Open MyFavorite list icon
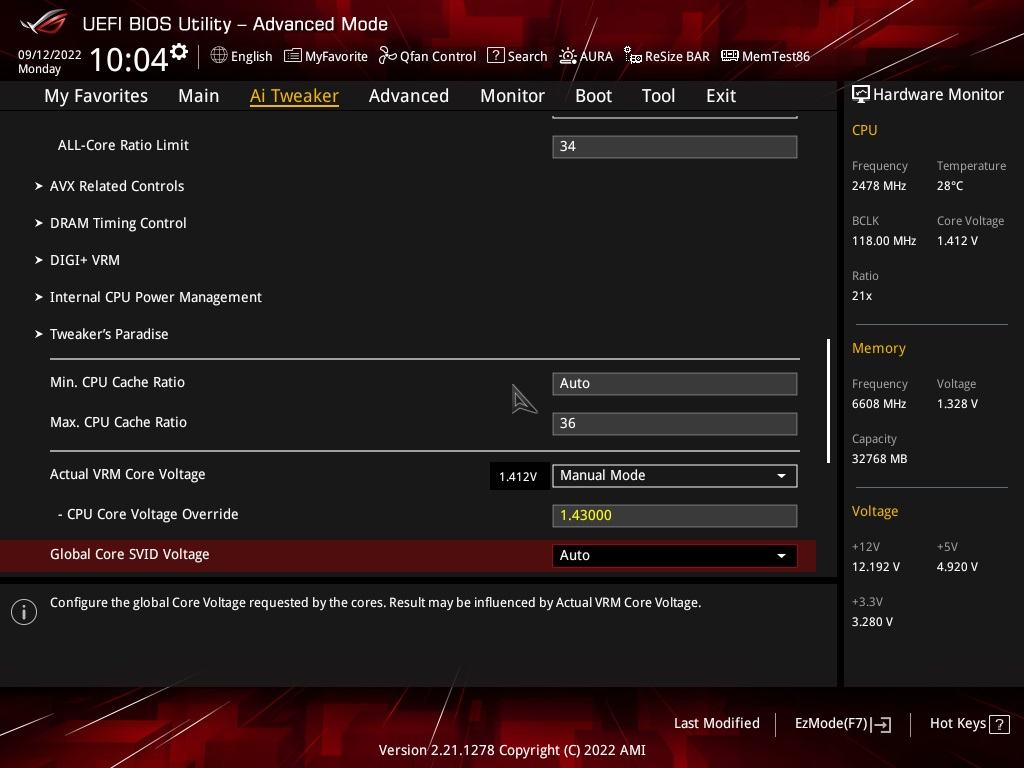Viewport: 1024px width, 768px height. pyautogui.click(x=293, y=56)
